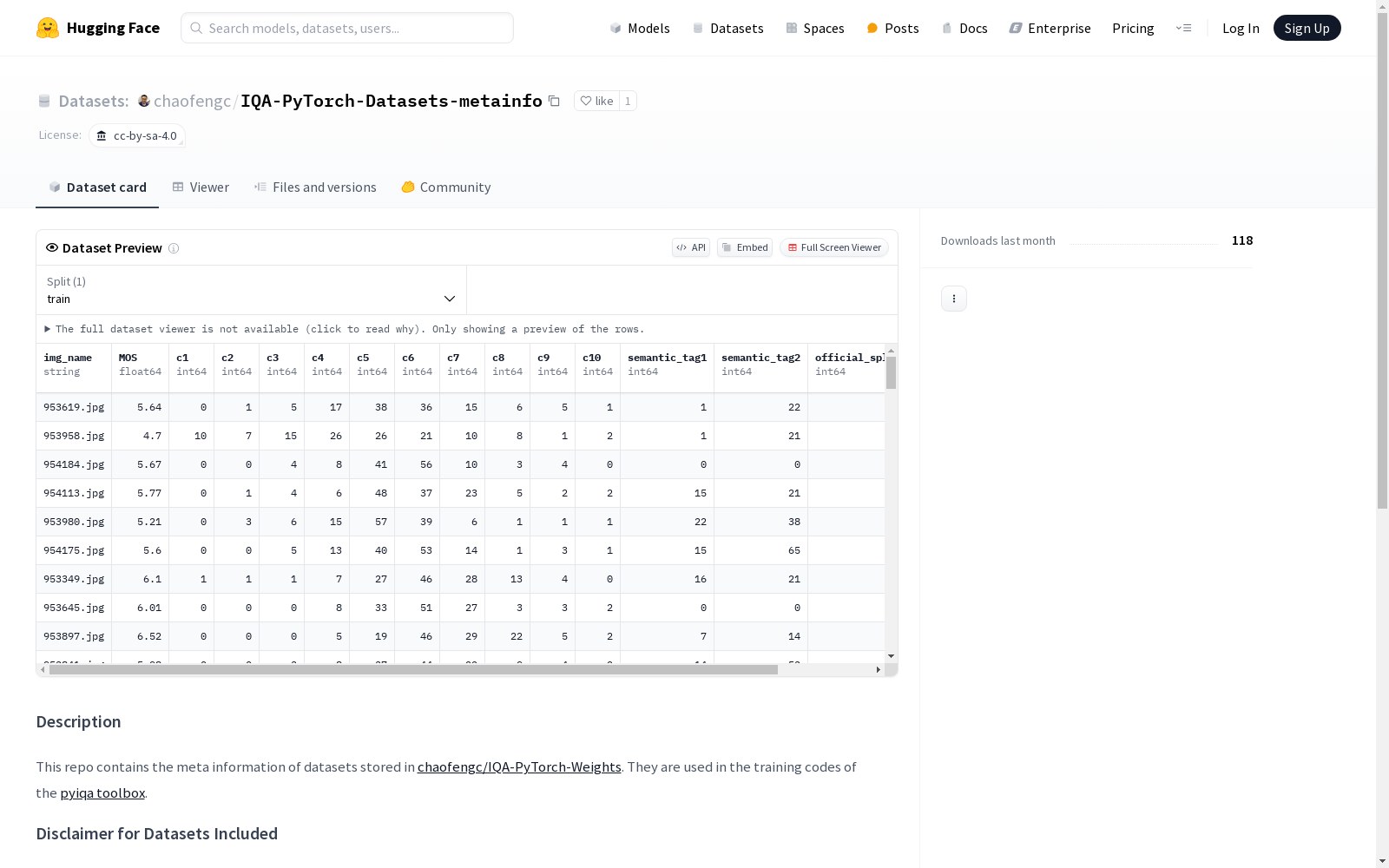
Task: Go to Posts in top navigation
Action: (x=892, y=28)
